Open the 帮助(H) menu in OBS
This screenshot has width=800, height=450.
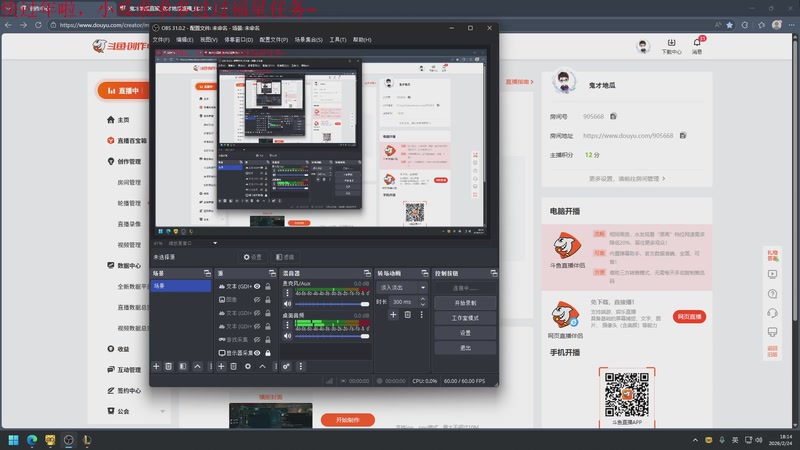[x=362, y=40]
